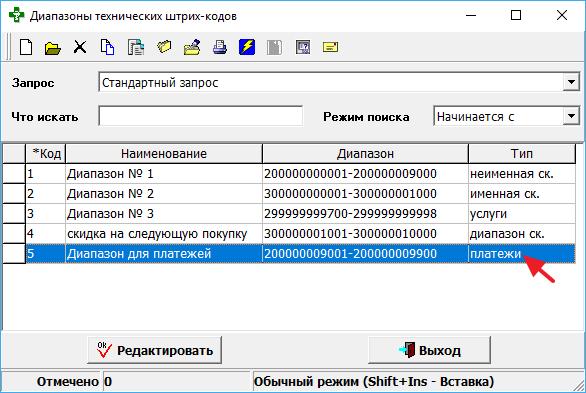The width and height of the screenshot is (586, 393).
Task: Click the black X delete toolbar icon
Action: click(80, 47)
